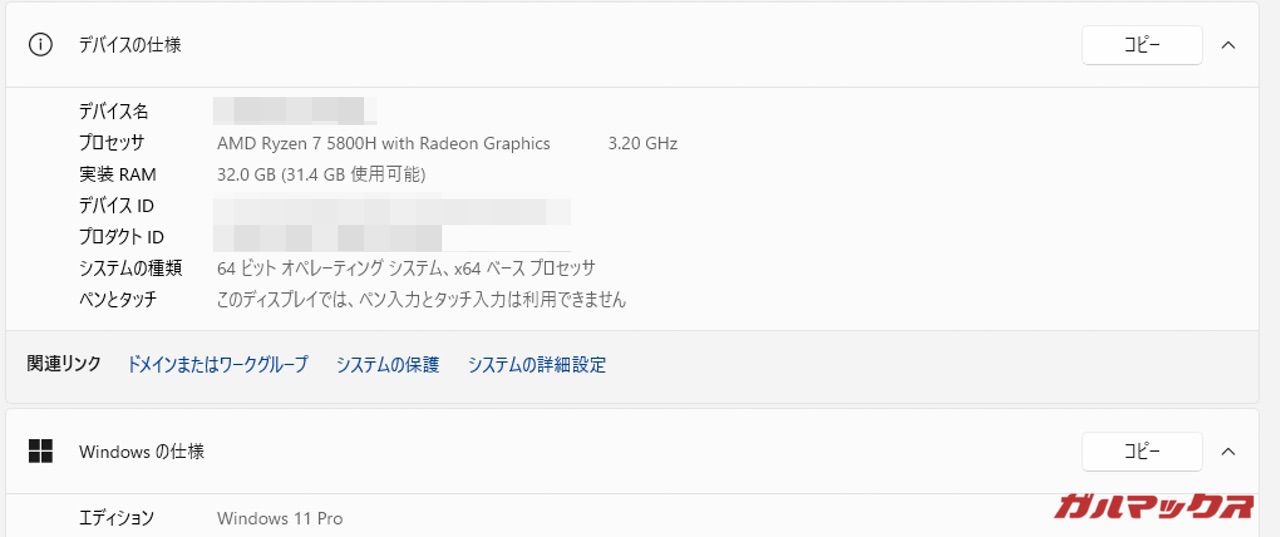Click the blurred デバイス名 value
This screenshot has height=537, width=1280.
pyautogui.click(x=294, y=110)
